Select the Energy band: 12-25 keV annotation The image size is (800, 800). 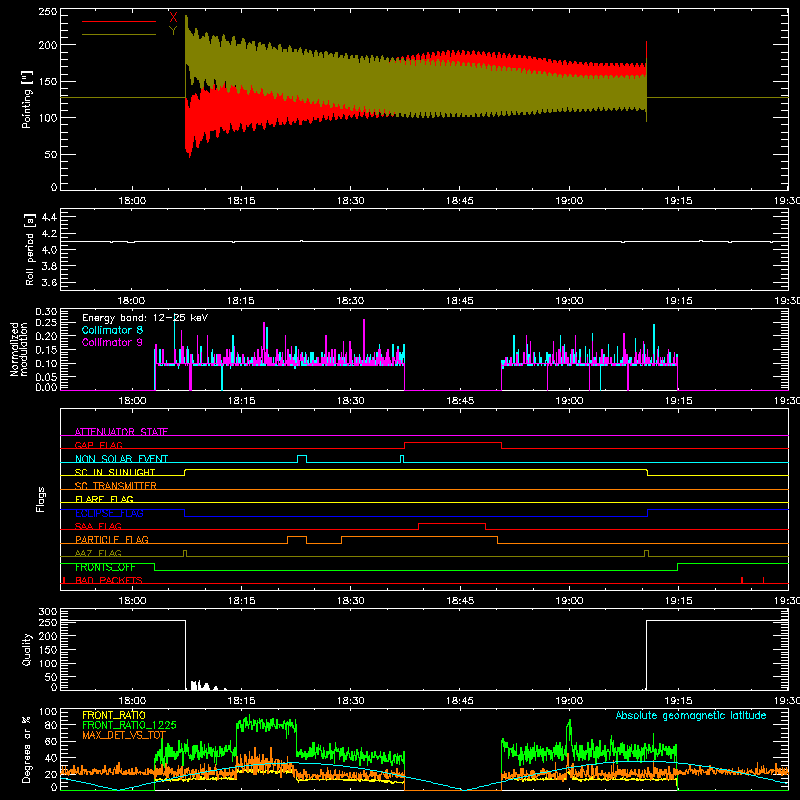145,318
